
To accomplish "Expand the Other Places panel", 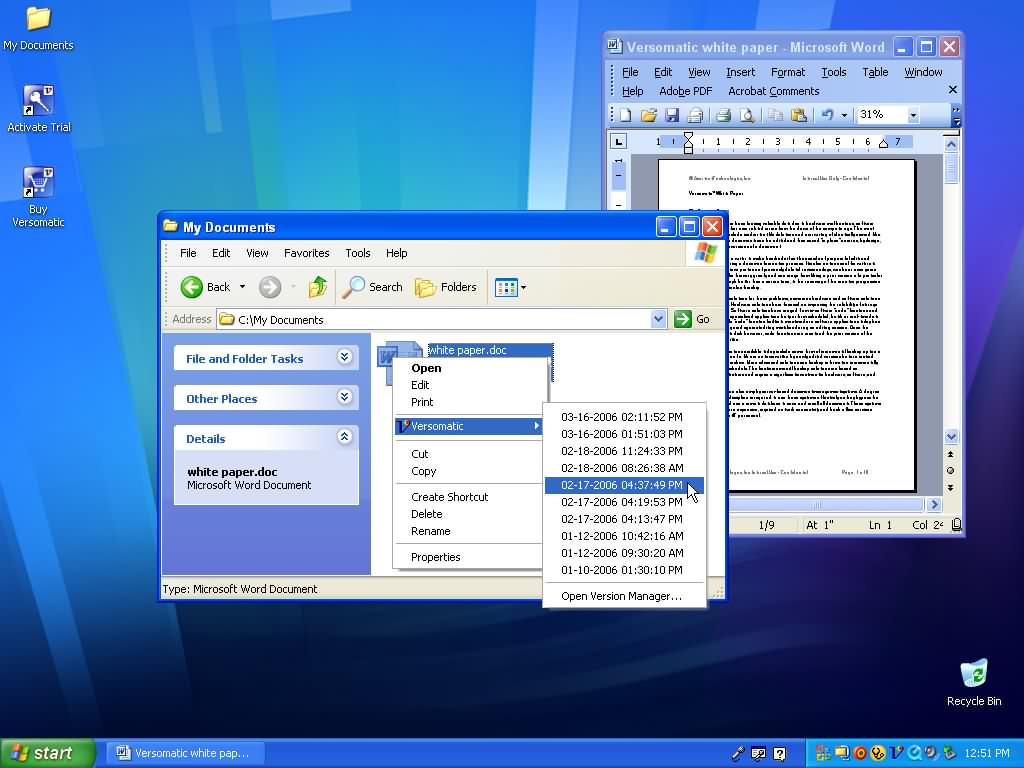I will pos(345,396).
